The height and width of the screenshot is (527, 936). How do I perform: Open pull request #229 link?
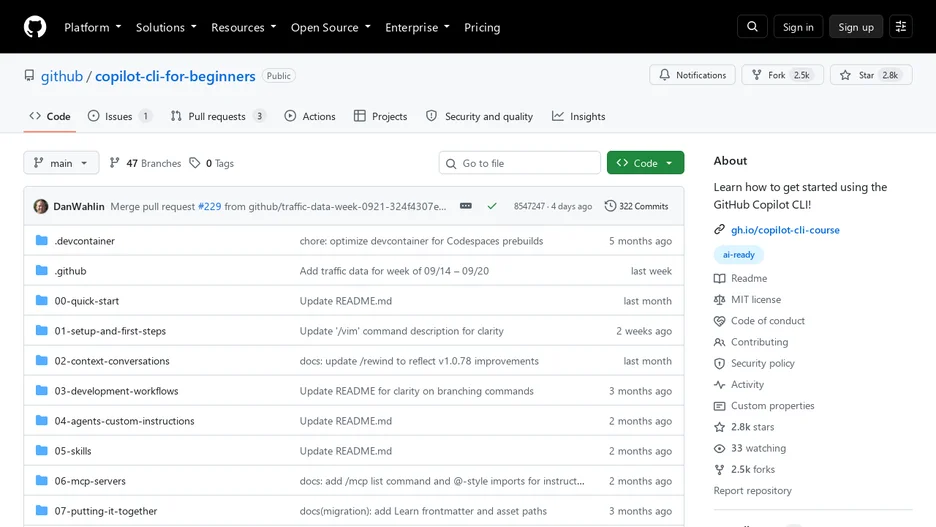(210, 207)
